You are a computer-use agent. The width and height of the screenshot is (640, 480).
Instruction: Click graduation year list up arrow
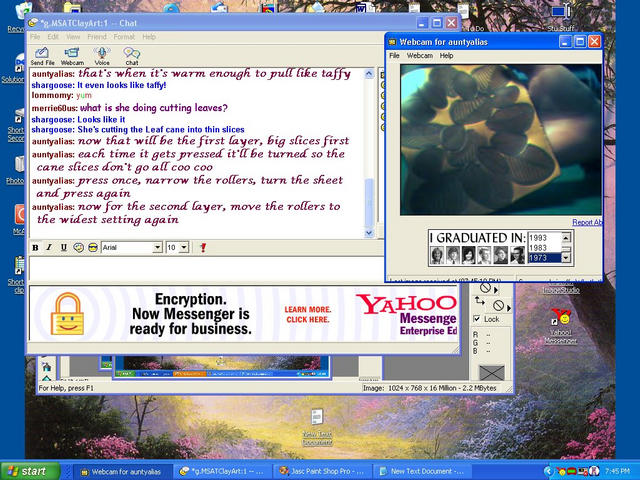click(566, 237)
